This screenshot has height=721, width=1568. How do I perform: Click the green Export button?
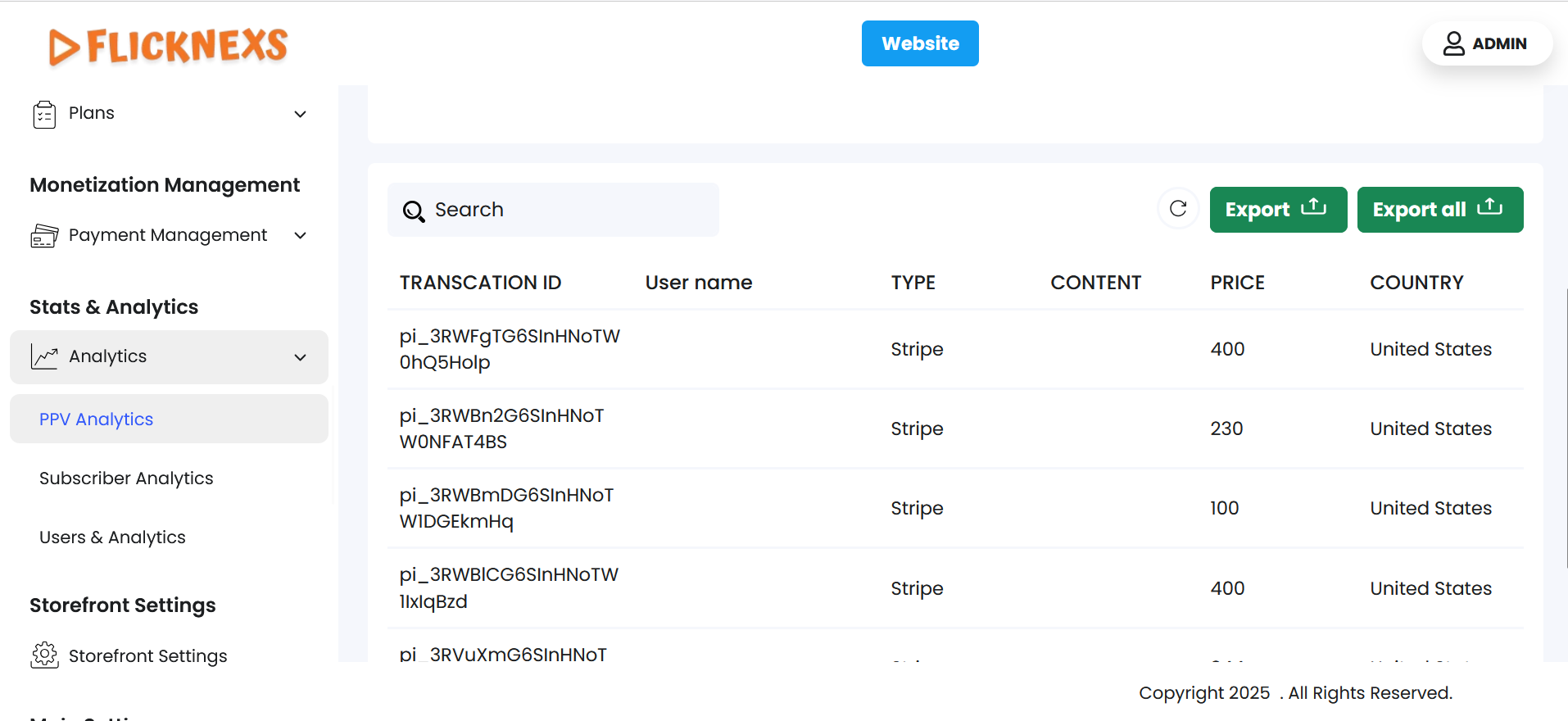coord(1277,210)
